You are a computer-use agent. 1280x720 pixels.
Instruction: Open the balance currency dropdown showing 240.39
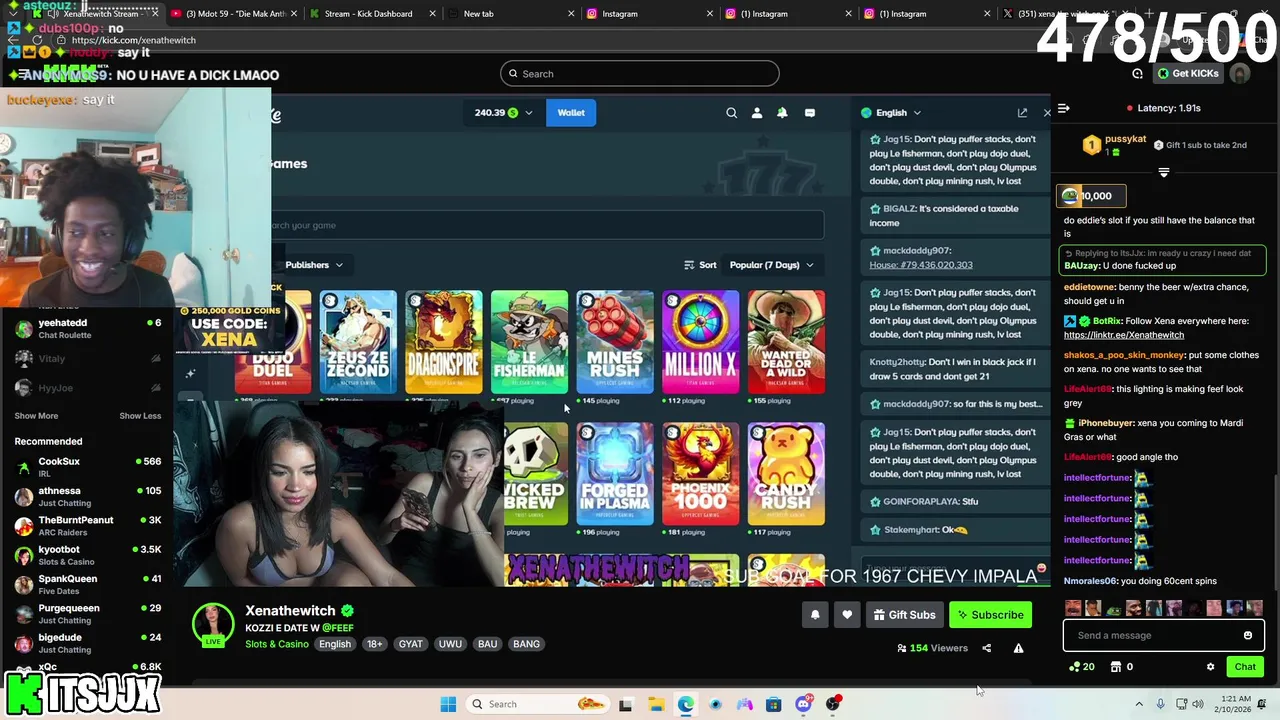(x=504, y=113)
